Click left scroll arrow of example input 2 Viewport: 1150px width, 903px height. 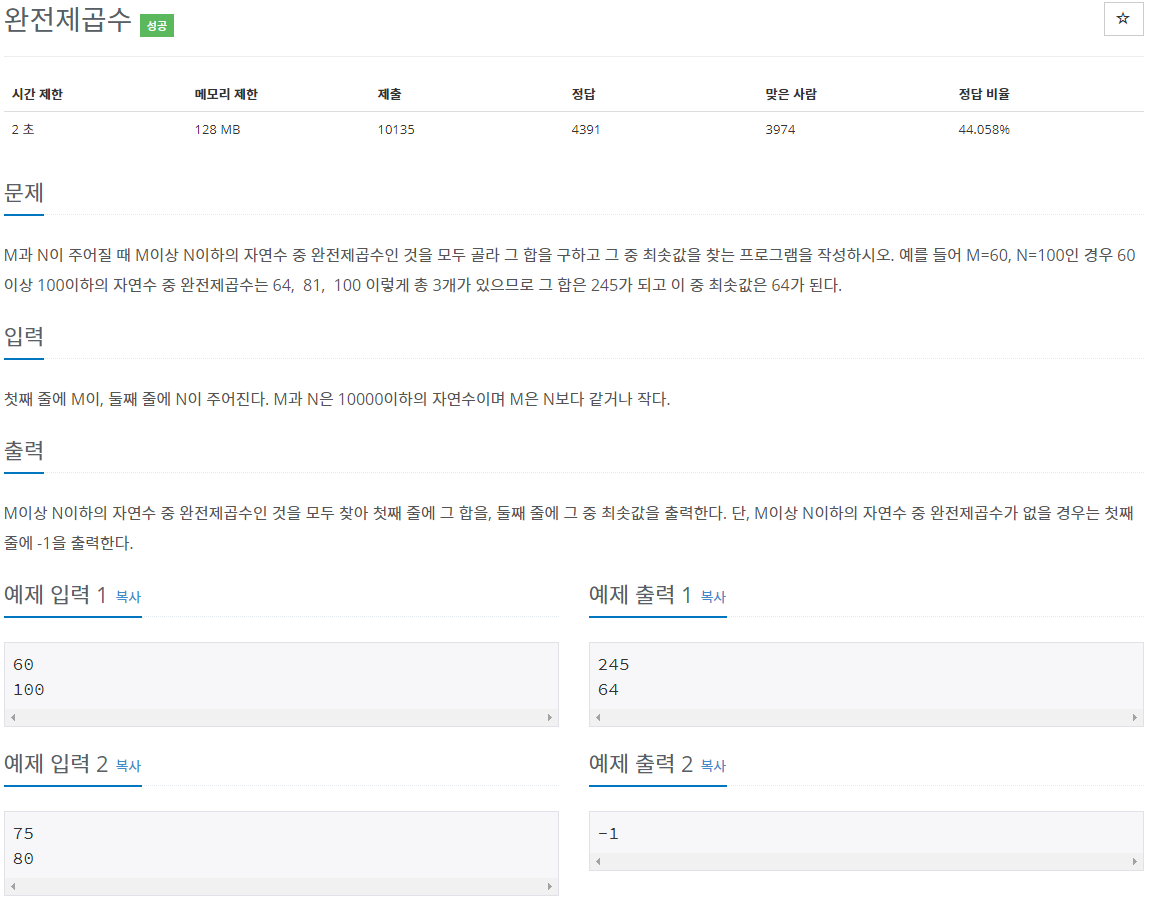click(x=12, y=886)
